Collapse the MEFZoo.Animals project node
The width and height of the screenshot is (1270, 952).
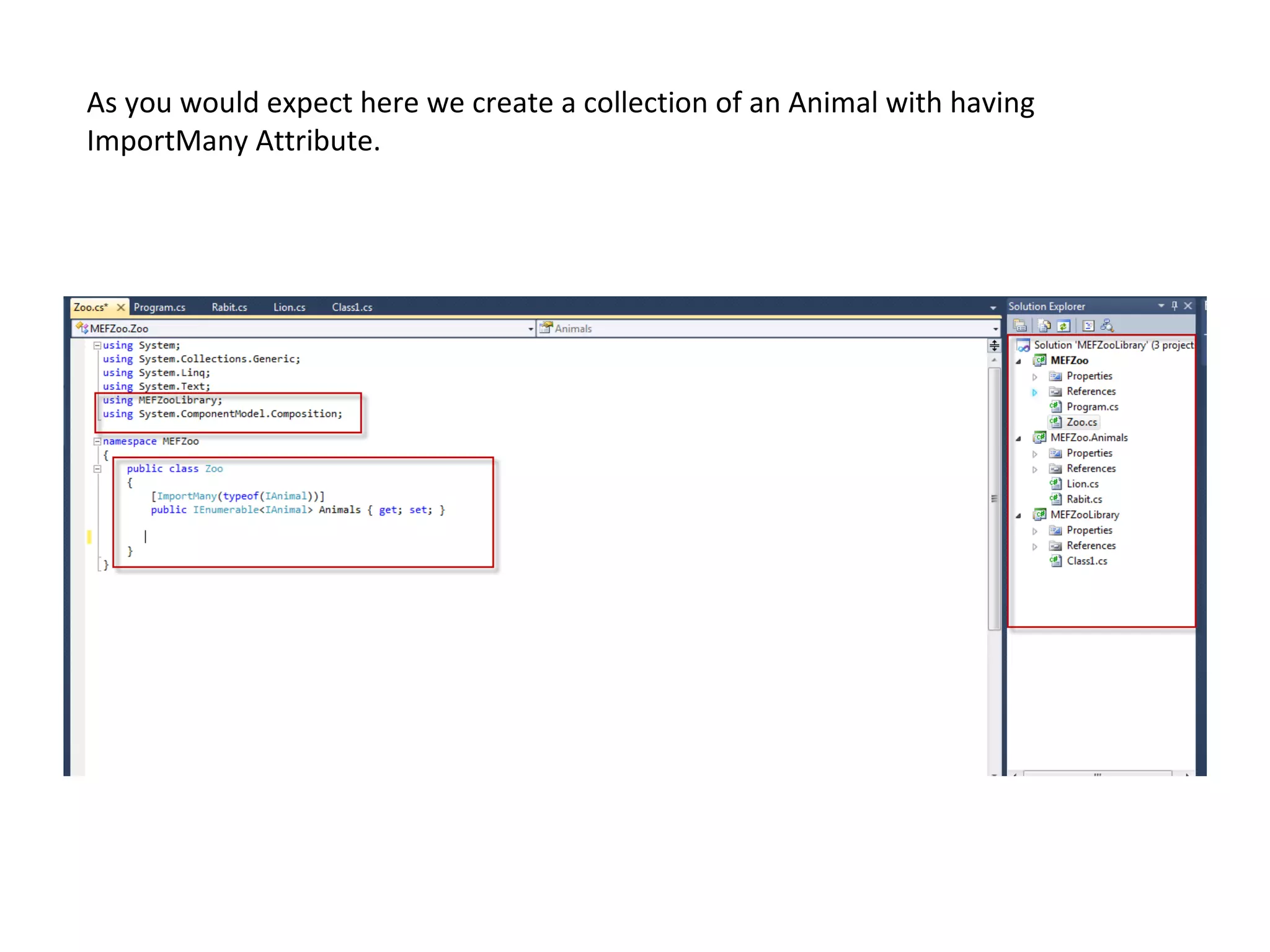[x=1018, y=438]
